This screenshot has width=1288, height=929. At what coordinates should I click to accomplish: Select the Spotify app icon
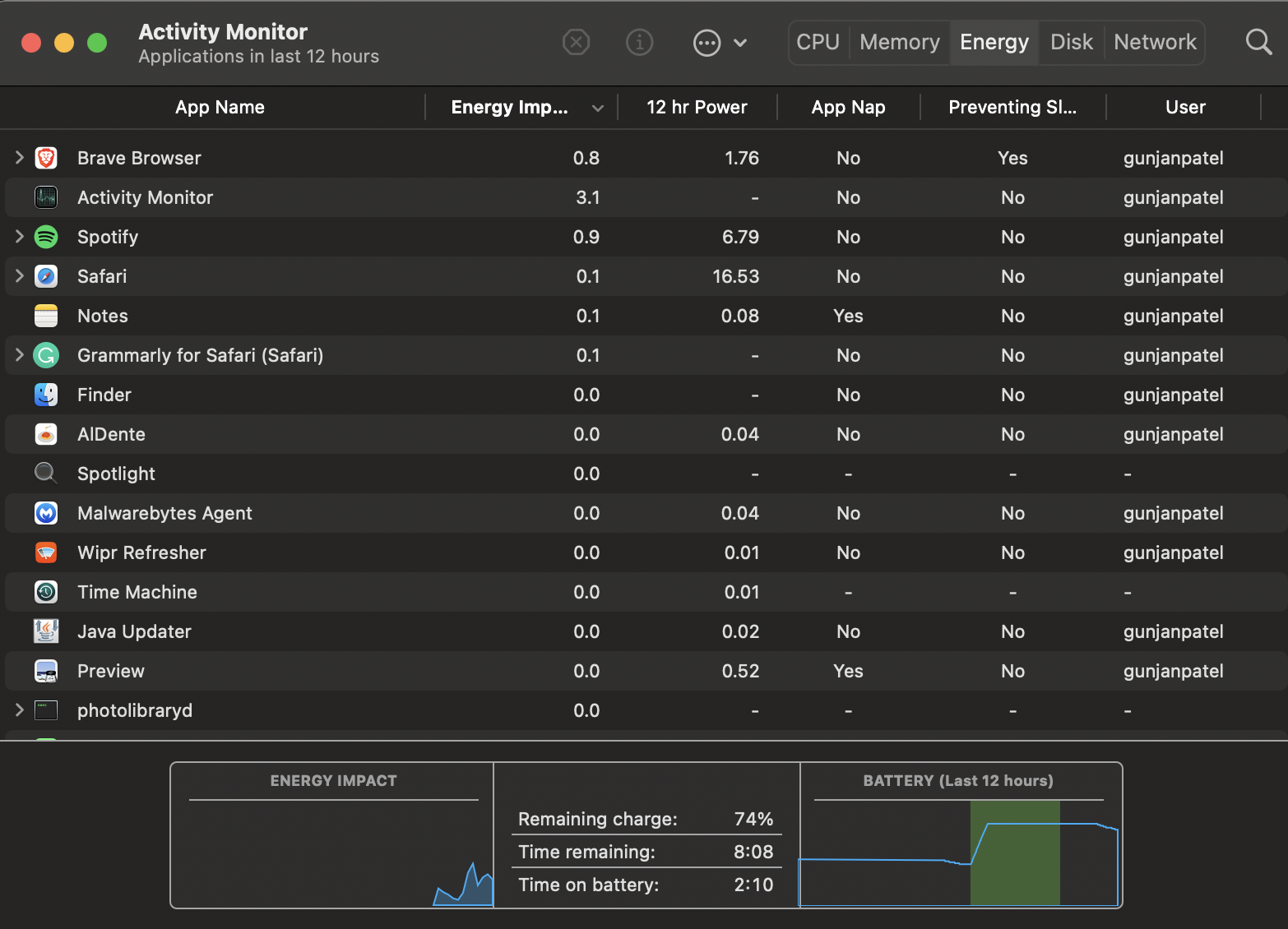[46, 237]
